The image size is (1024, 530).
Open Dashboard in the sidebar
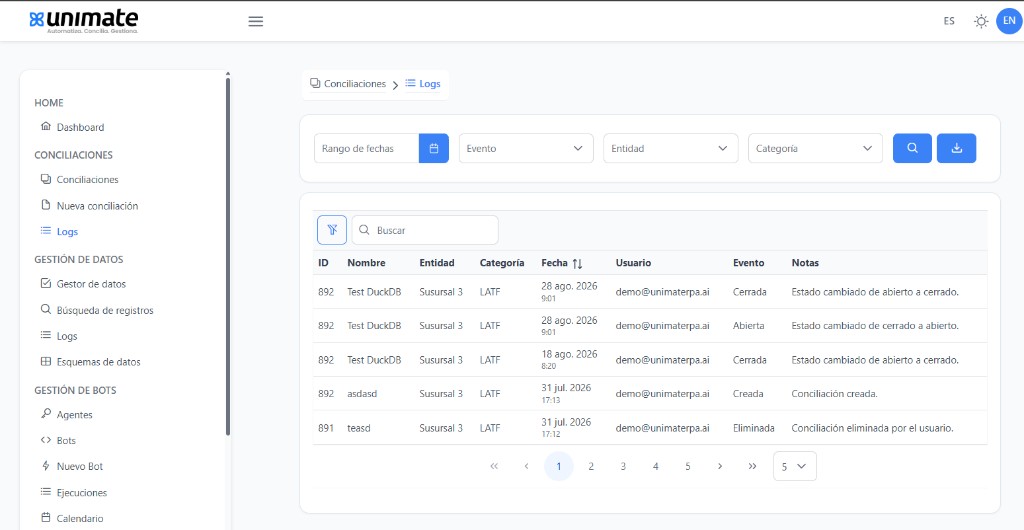coord(80,127)
